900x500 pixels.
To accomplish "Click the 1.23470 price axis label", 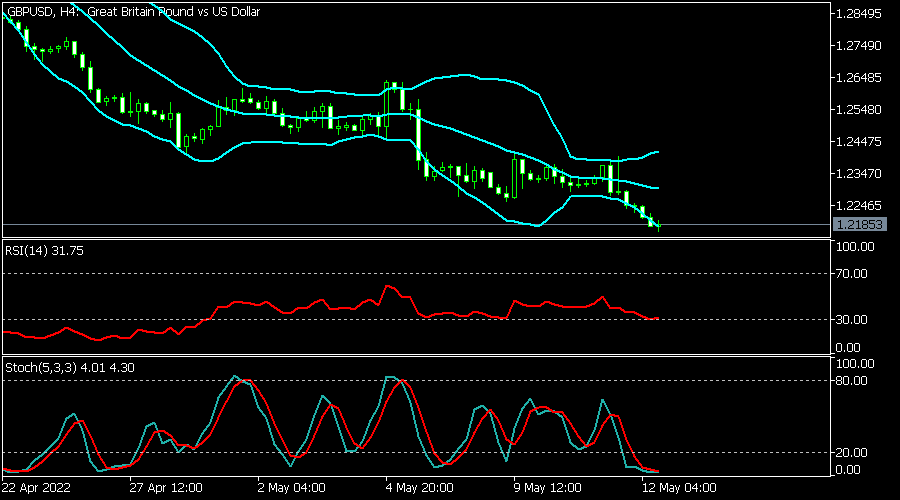I will (x=859, y=173).
